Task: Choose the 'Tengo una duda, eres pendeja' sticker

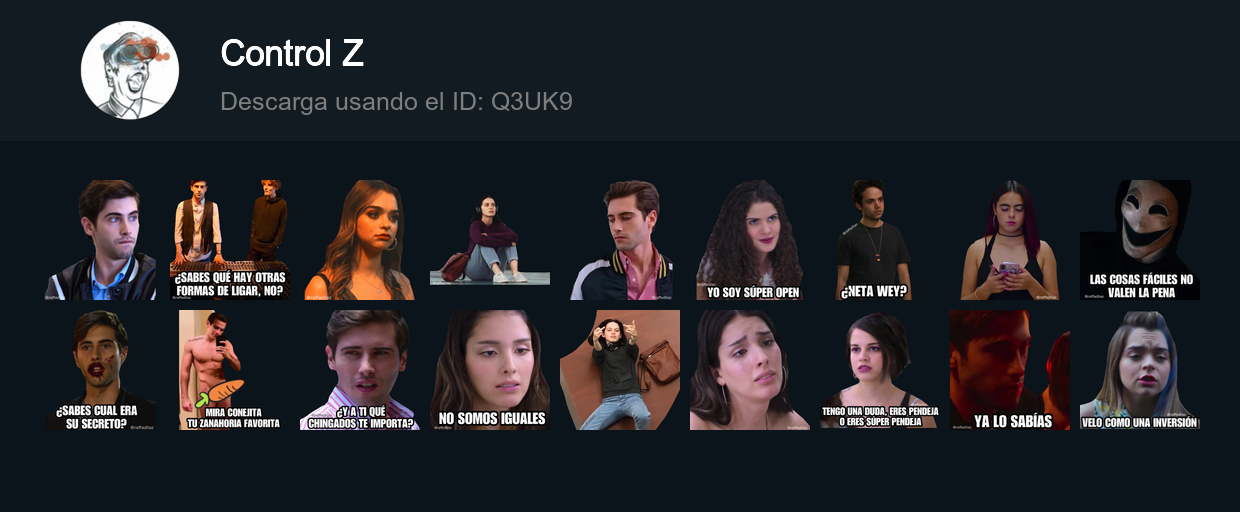Action: (880, 370)
